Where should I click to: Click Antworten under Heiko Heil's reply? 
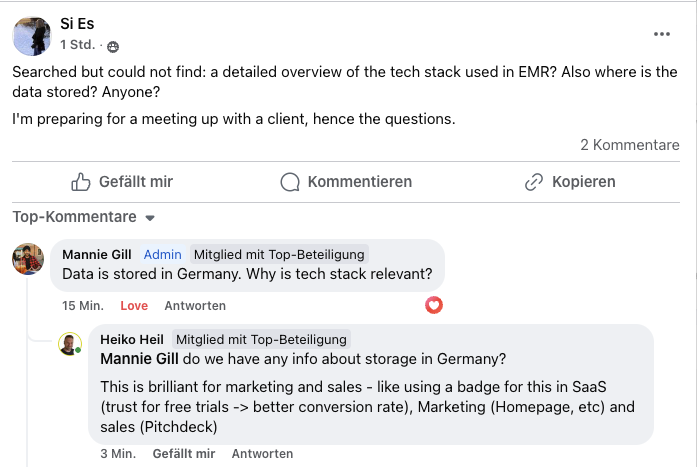262,453
